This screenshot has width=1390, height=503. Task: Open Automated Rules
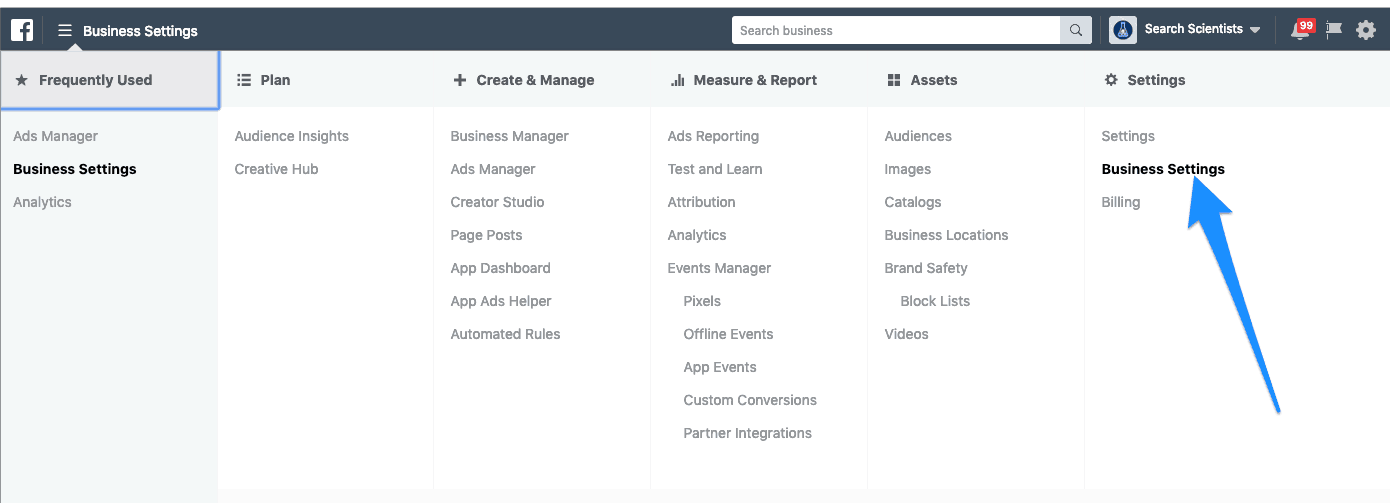[x=505, y=334]
